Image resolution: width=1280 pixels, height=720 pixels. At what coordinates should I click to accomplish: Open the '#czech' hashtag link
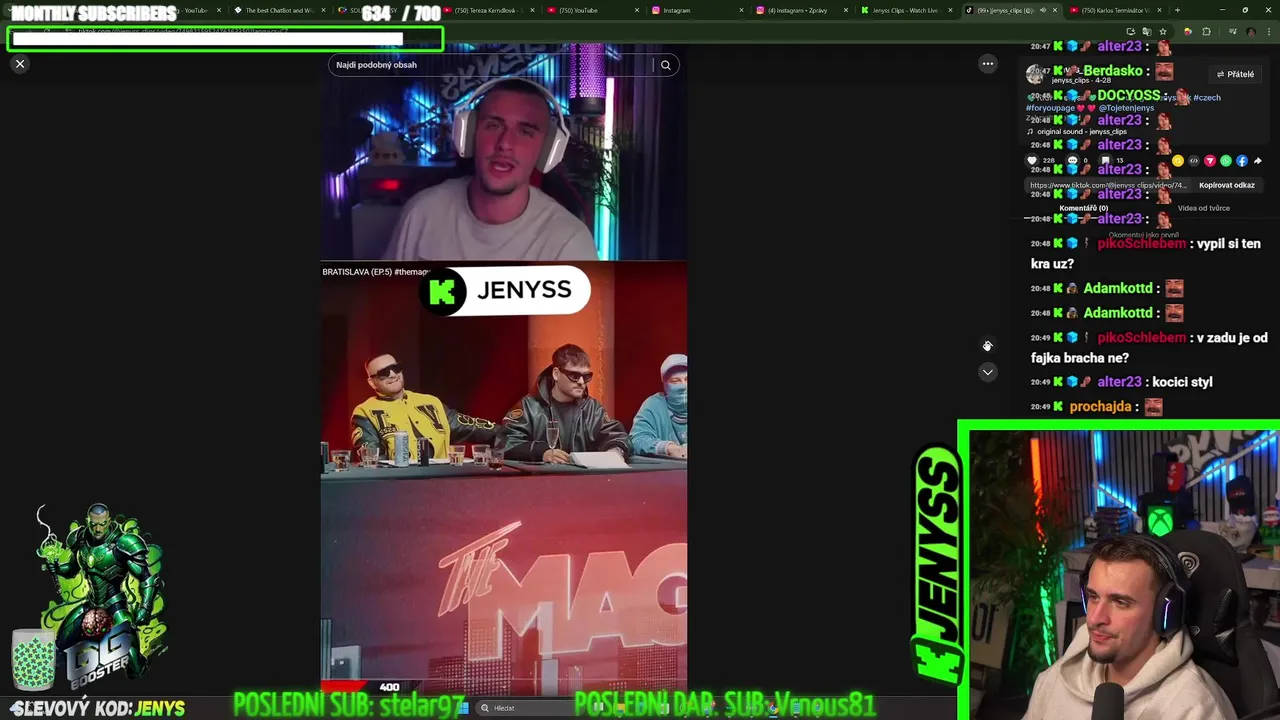tap(1207, 98)
